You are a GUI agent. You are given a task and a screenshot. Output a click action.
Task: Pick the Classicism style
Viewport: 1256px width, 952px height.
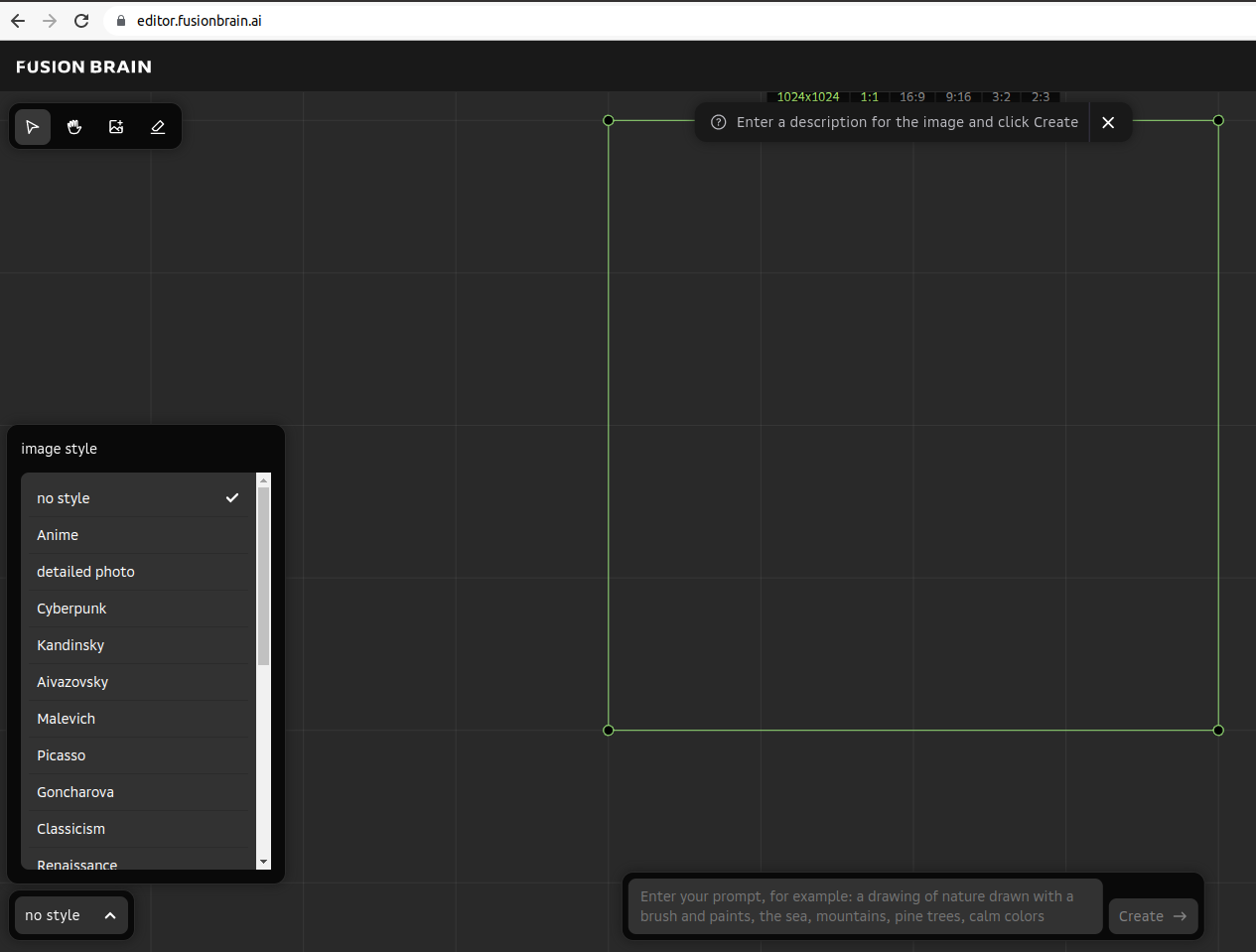coord(138,829)
